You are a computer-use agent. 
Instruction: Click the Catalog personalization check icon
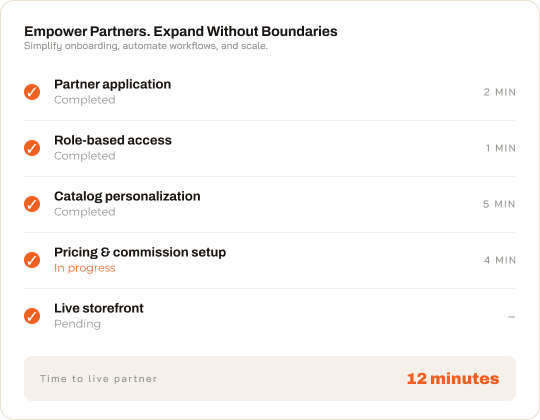tap(32, 204)
